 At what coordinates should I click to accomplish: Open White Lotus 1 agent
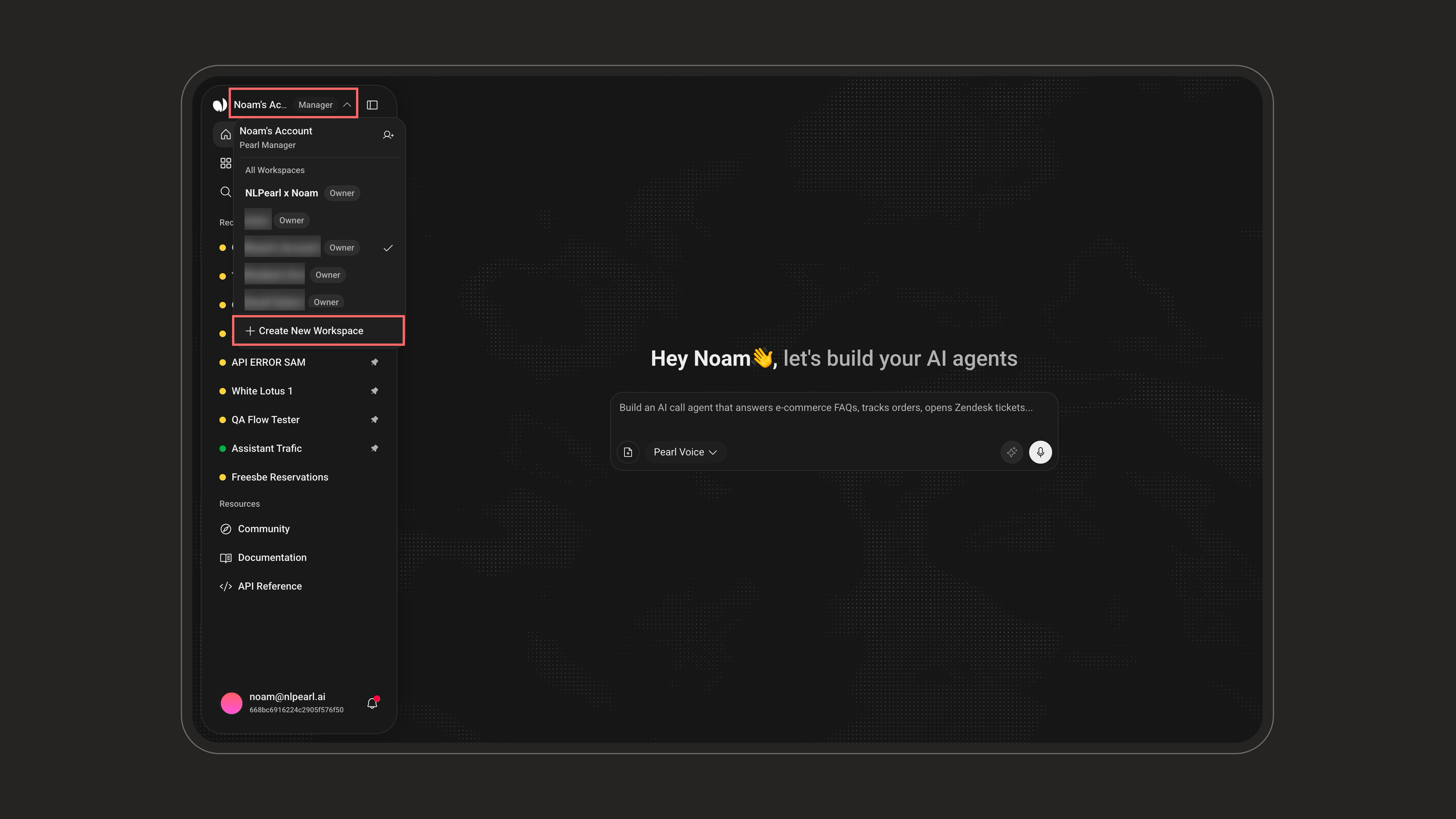pos(262,391)
